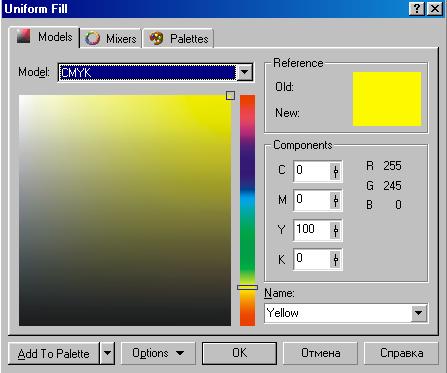
Task: Click the New: label
Action: (287, 113)
